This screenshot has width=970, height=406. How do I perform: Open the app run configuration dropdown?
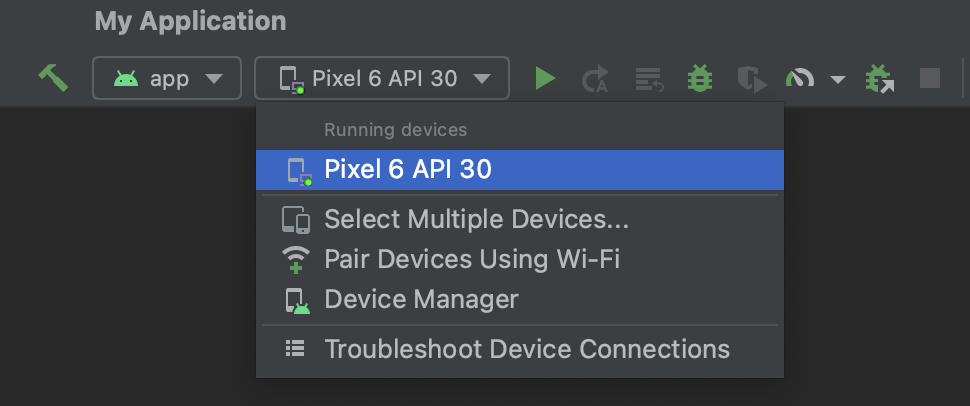tap(167, 78)
